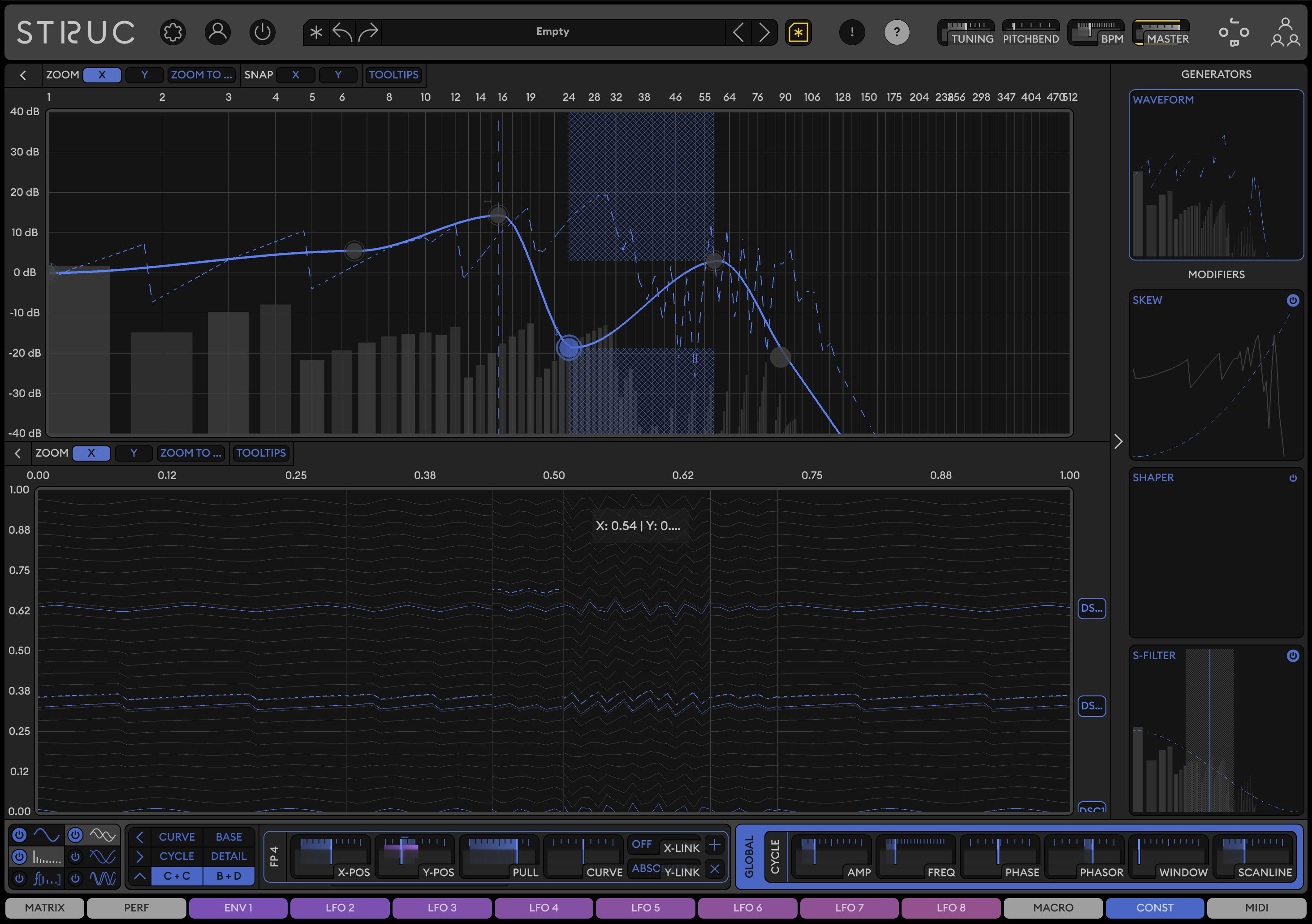Click left chevron beside CURVE selector
Image resolution: width=1312 pixels, height=924 pixels.
tap(139, 837)
